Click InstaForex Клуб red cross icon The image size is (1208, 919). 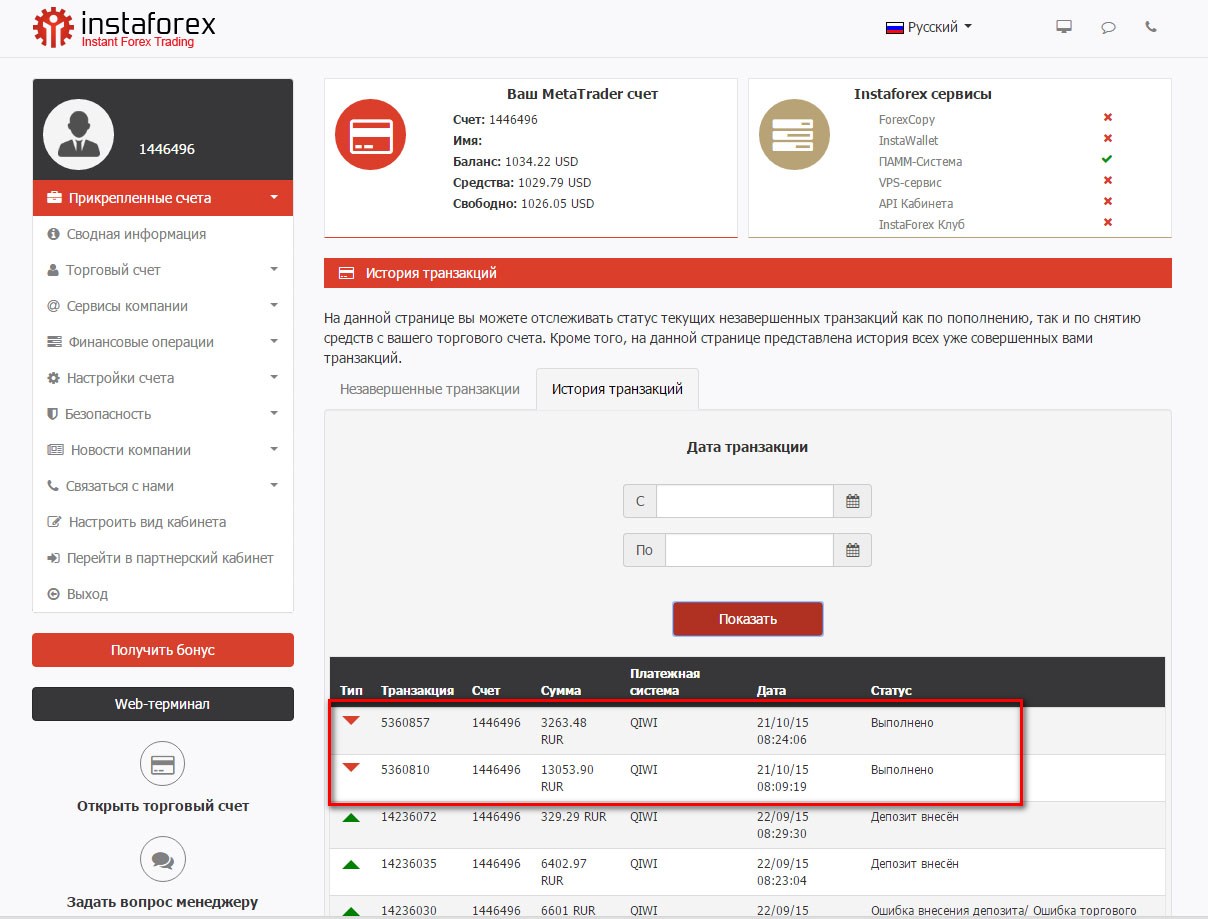1107,223
